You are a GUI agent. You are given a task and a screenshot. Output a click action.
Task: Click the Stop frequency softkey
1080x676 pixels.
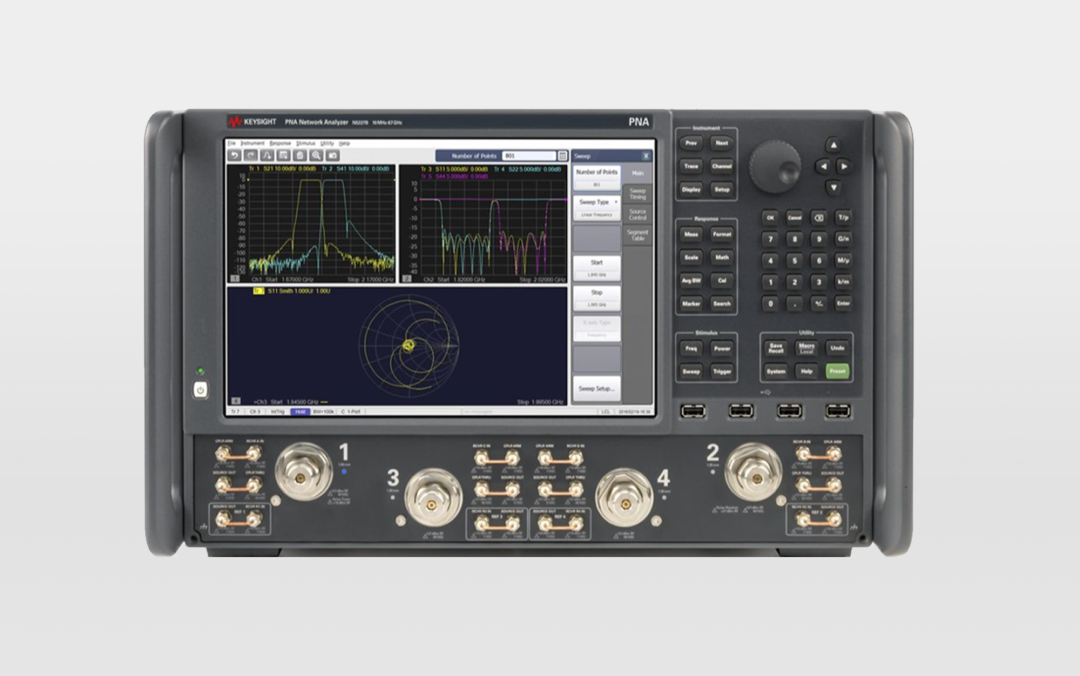click(596, 298)
